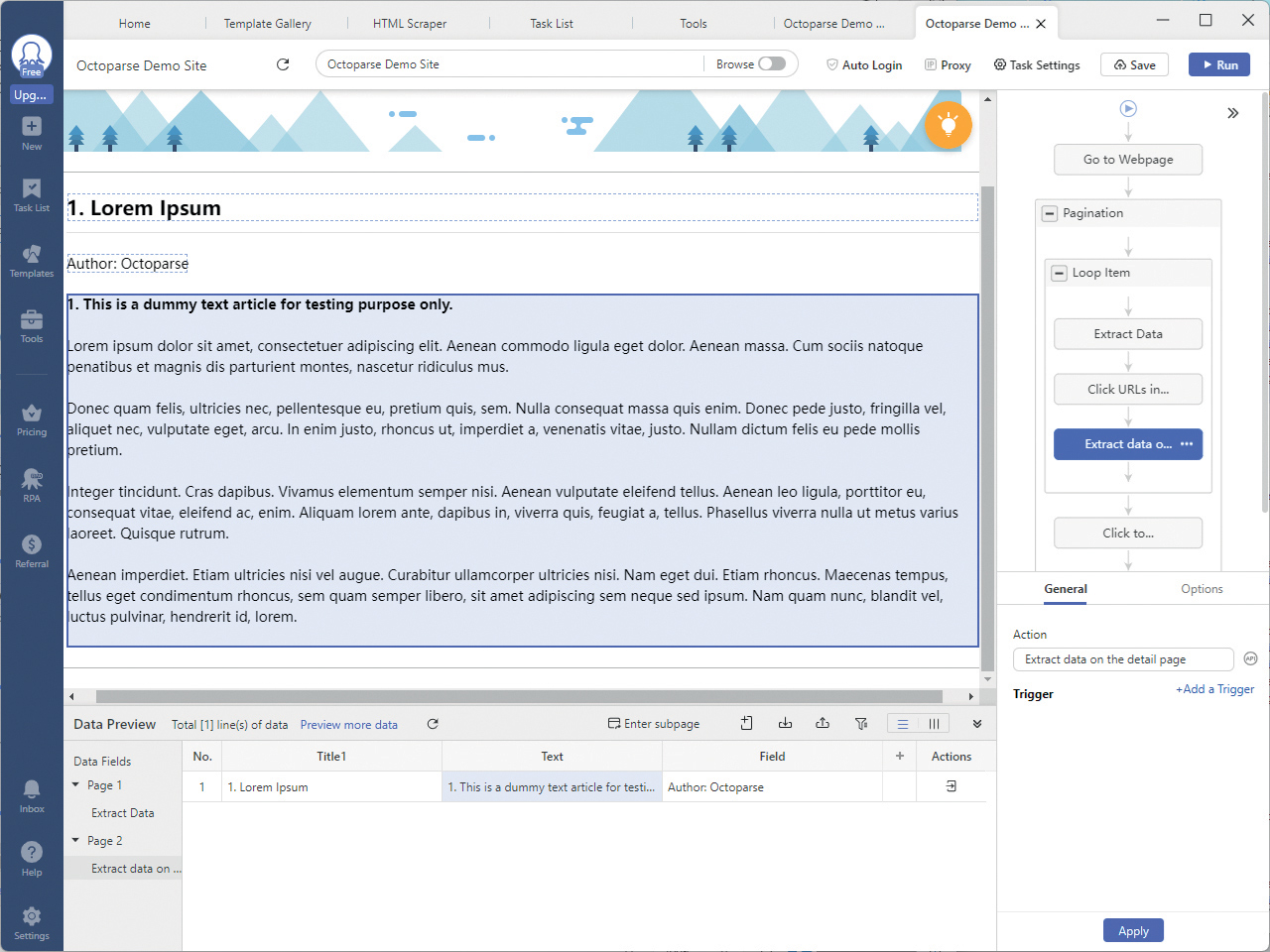Open Tools toolbox in the left sidebar
The image size is (1270, 952).
(32, 326)
